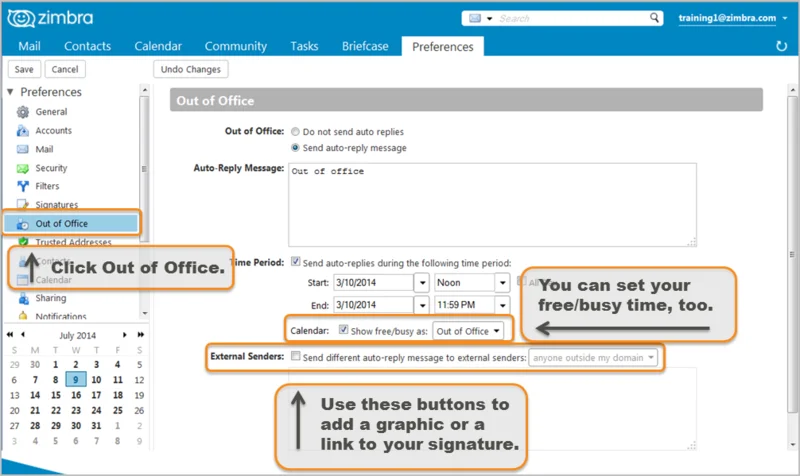The height and width of the screenshot is (476, 800).
Task: Select Do not send auto replies
Action: pyautogui.click(x=295, y=132)
